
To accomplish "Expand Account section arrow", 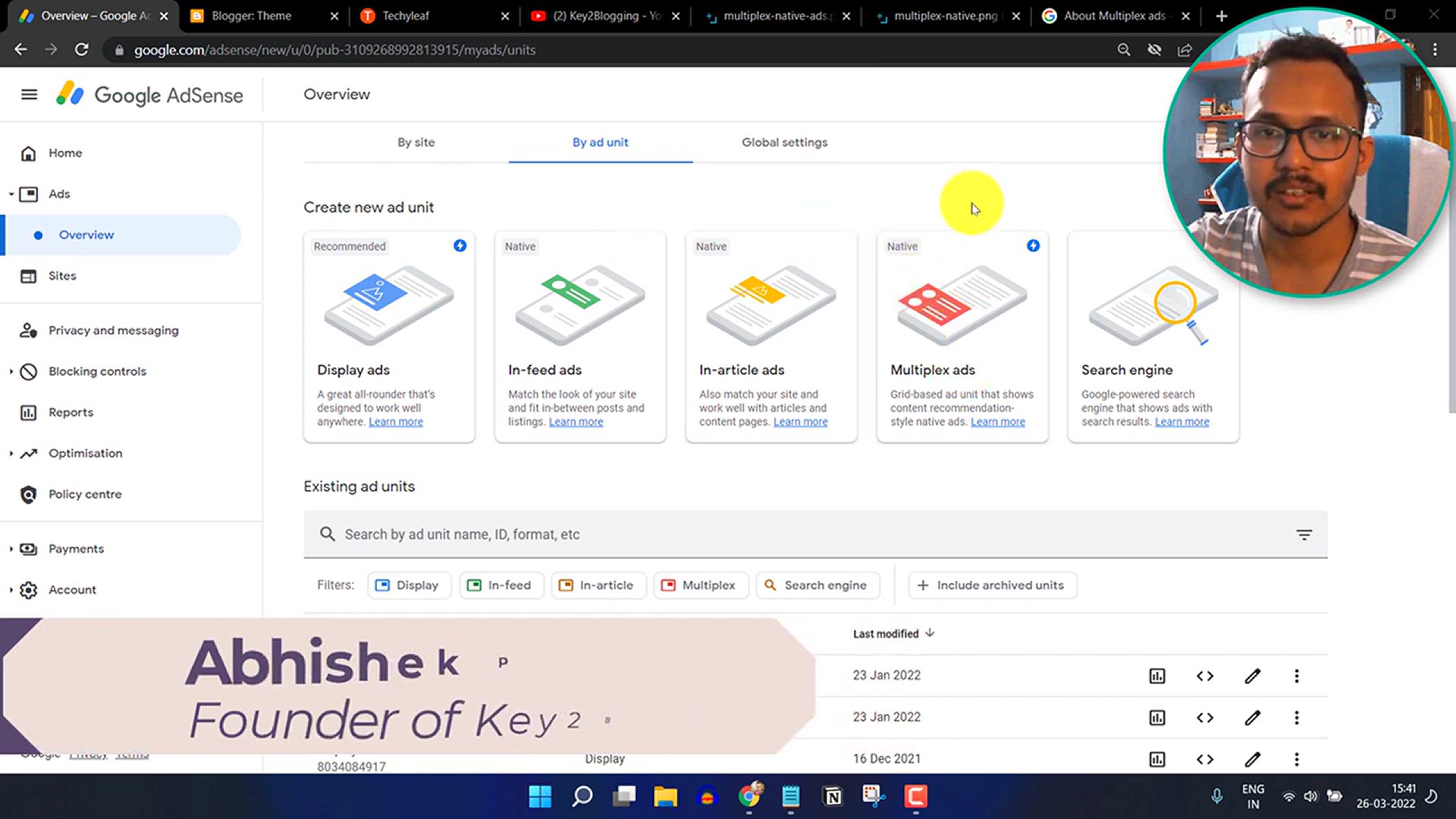I will pos(11,590).
